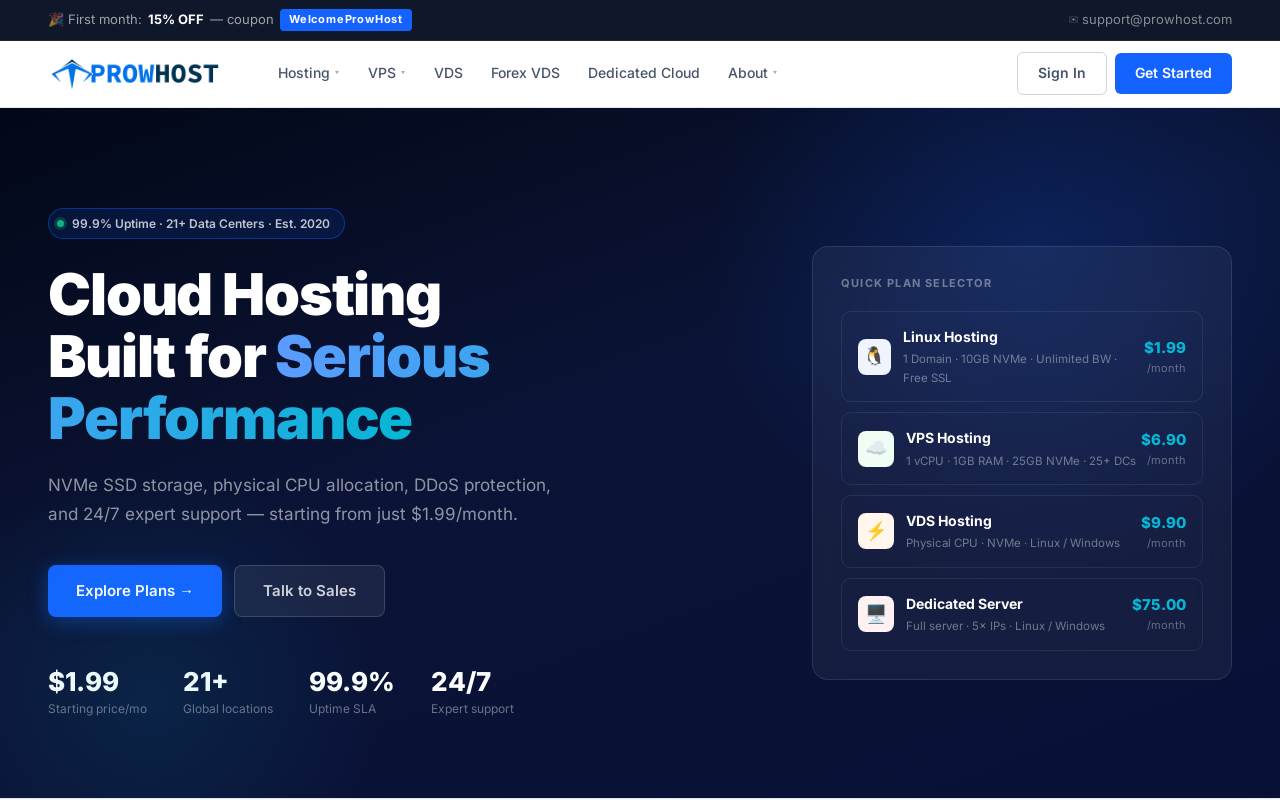Click the Linux penguin icon
The height and width of the screenshot is (800, 1280).
(874, 357)
